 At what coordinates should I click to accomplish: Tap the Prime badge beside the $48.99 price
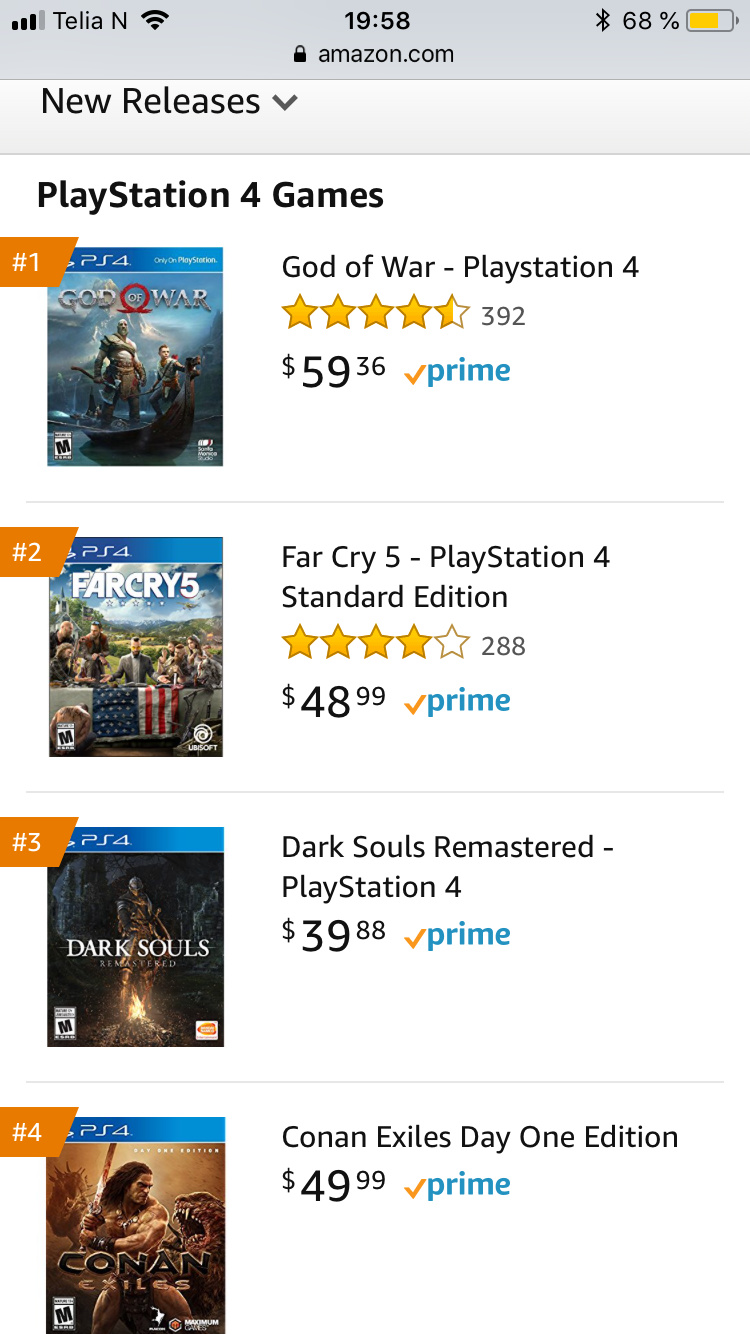pos(457,702)
